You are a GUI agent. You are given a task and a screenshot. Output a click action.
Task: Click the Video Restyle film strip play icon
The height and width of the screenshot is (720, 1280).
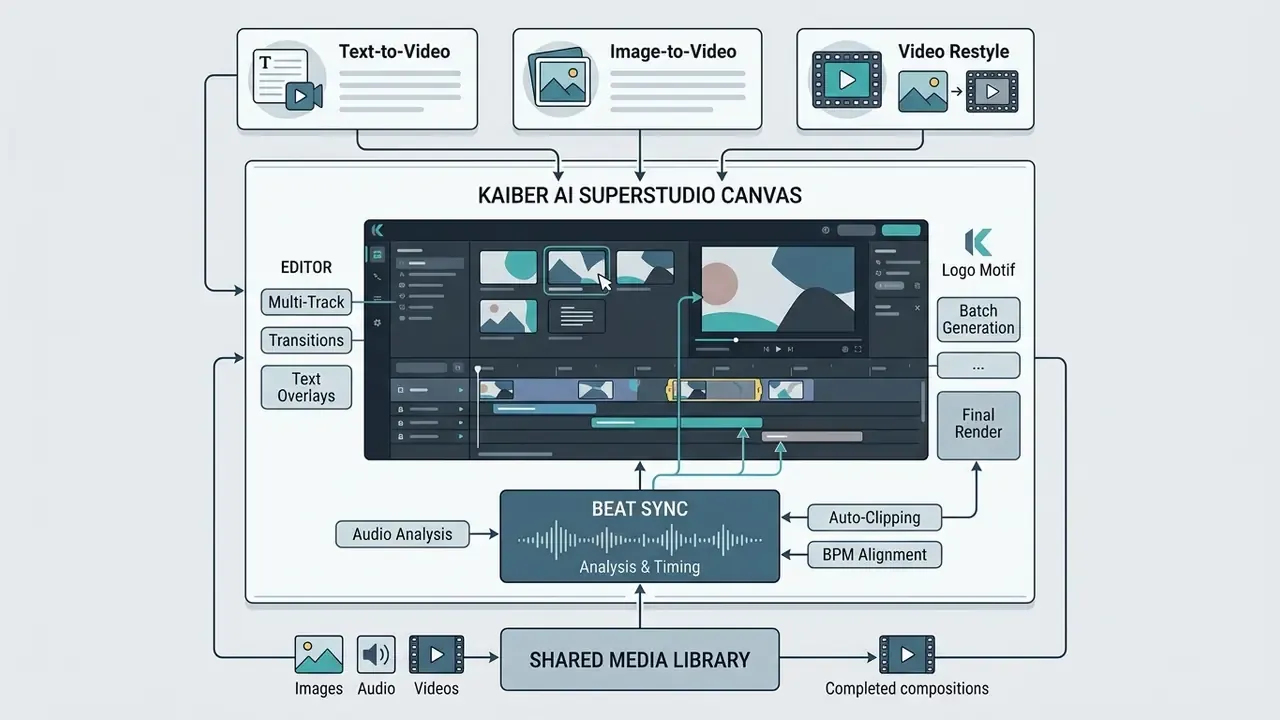point(846,80)
